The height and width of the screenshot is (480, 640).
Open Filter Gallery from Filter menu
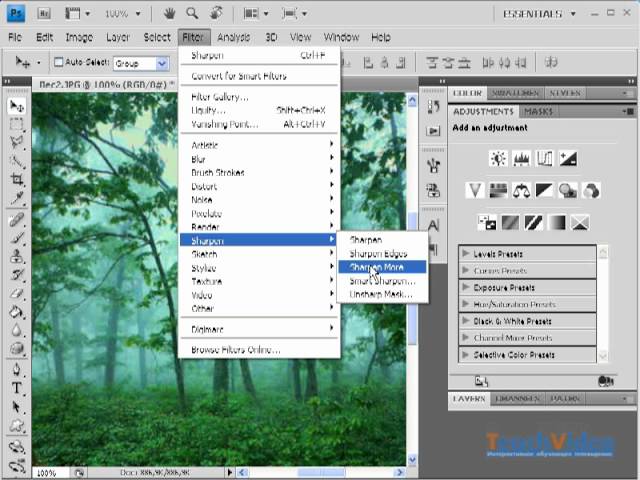259,97
